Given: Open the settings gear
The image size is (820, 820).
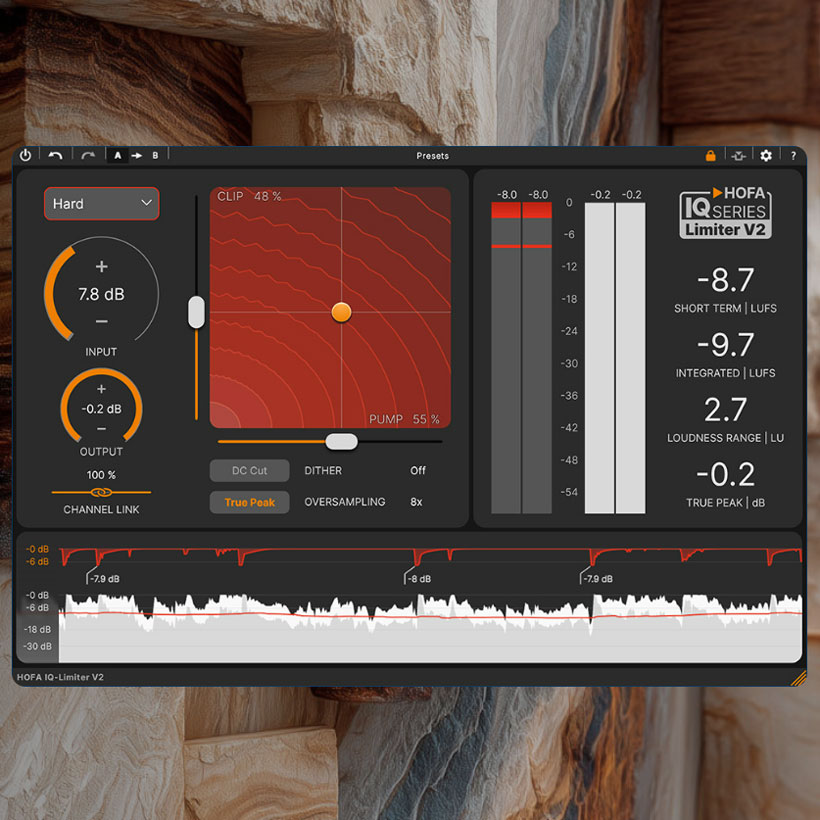Looking at the screenshot, I should pos(766,155).
